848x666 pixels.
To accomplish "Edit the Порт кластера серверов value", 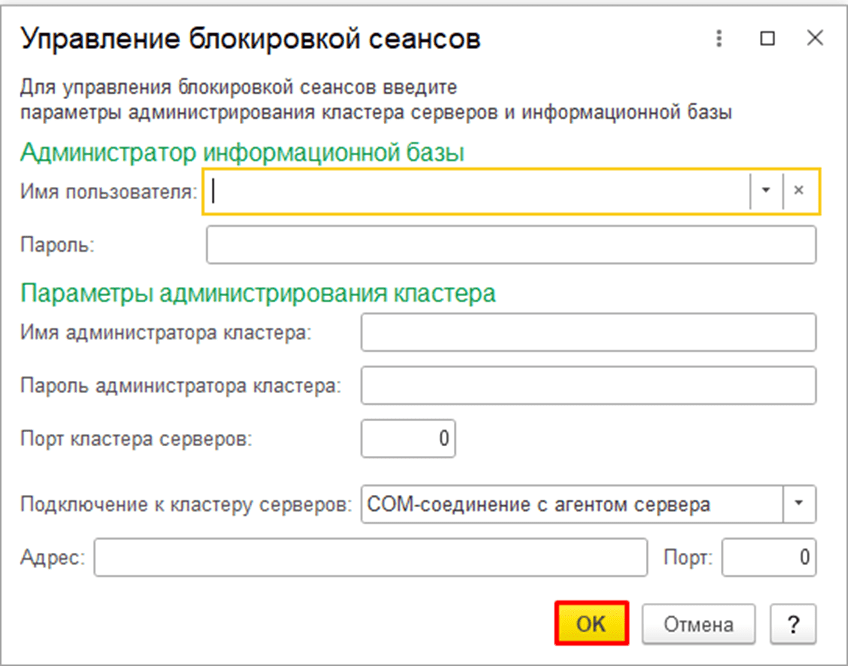I will pyautogui.click(x=408, y=438).
